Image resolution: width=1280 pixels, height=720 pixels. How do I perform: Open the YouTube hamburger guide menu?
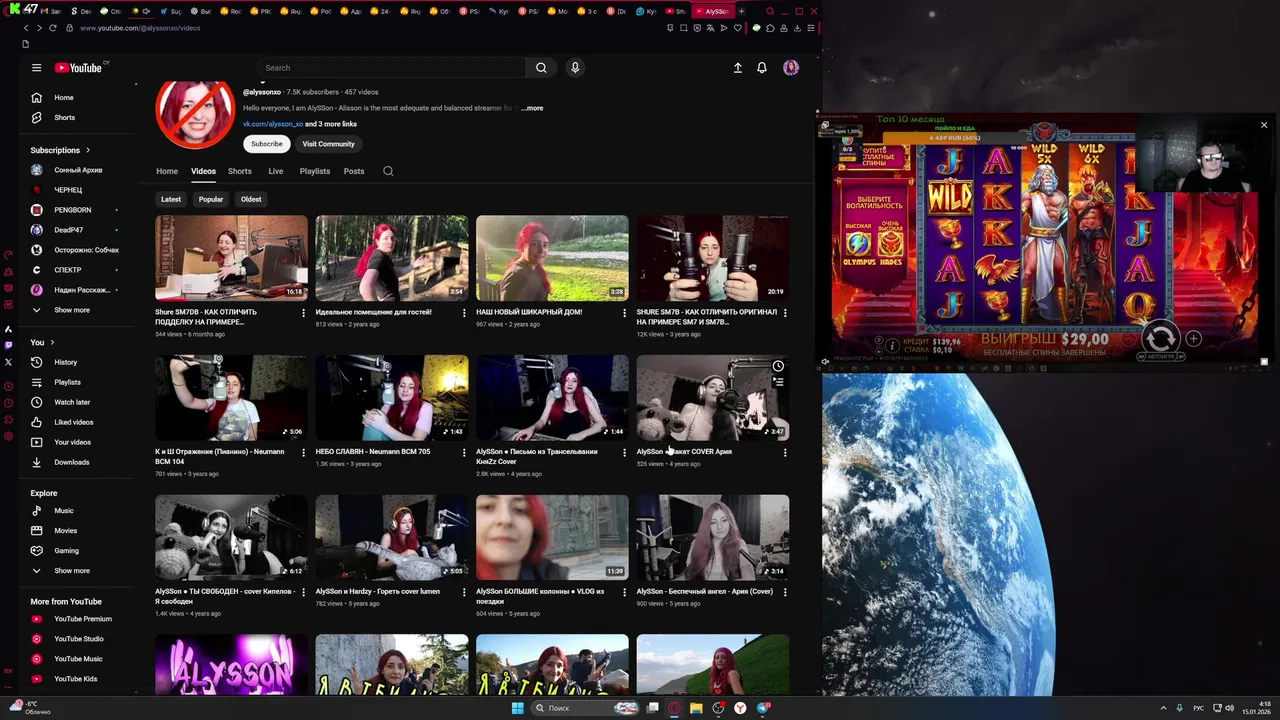pos(36,68)
